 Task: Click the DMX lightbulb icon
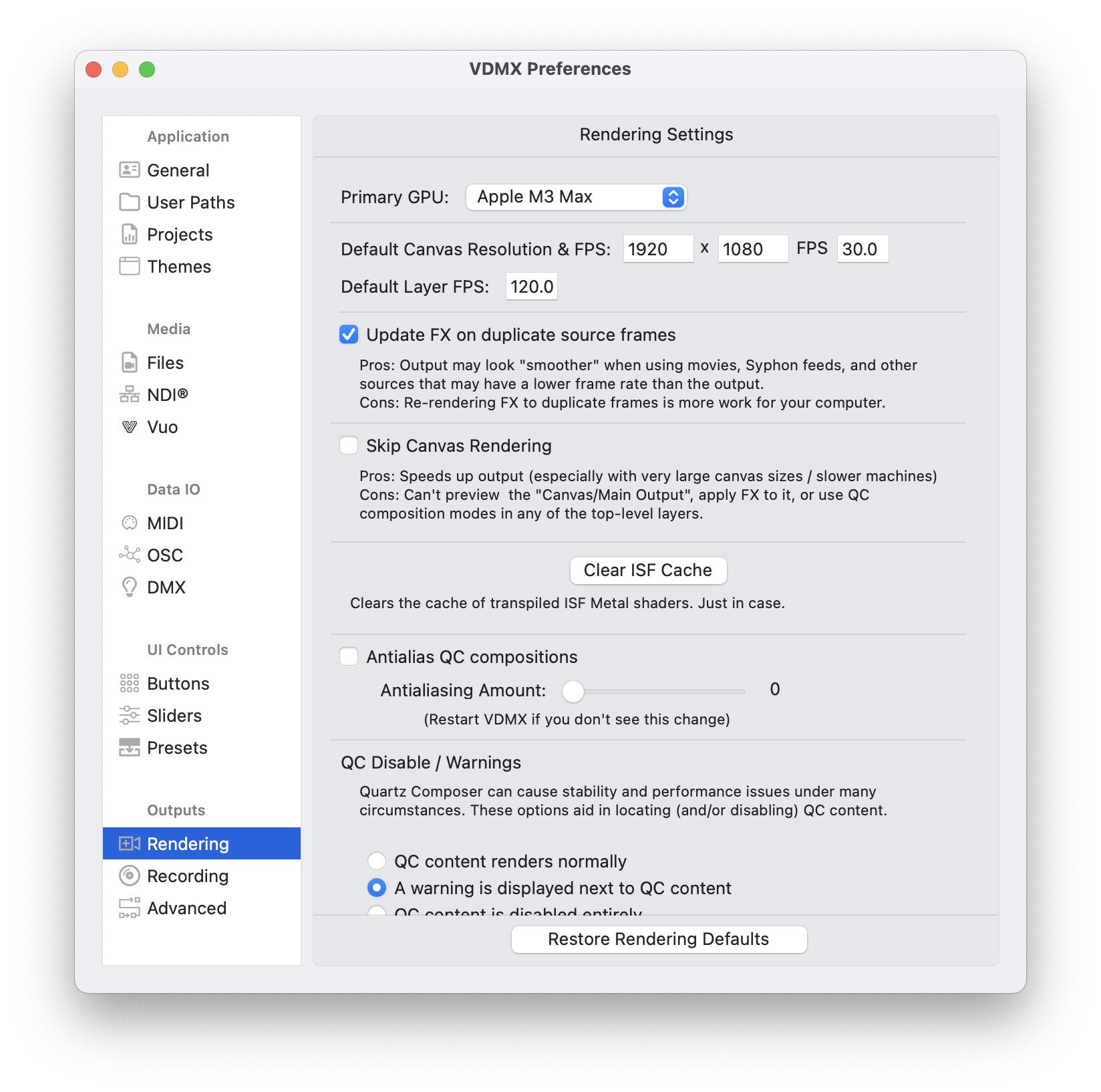pyautogui.click(x=129, y=587)
